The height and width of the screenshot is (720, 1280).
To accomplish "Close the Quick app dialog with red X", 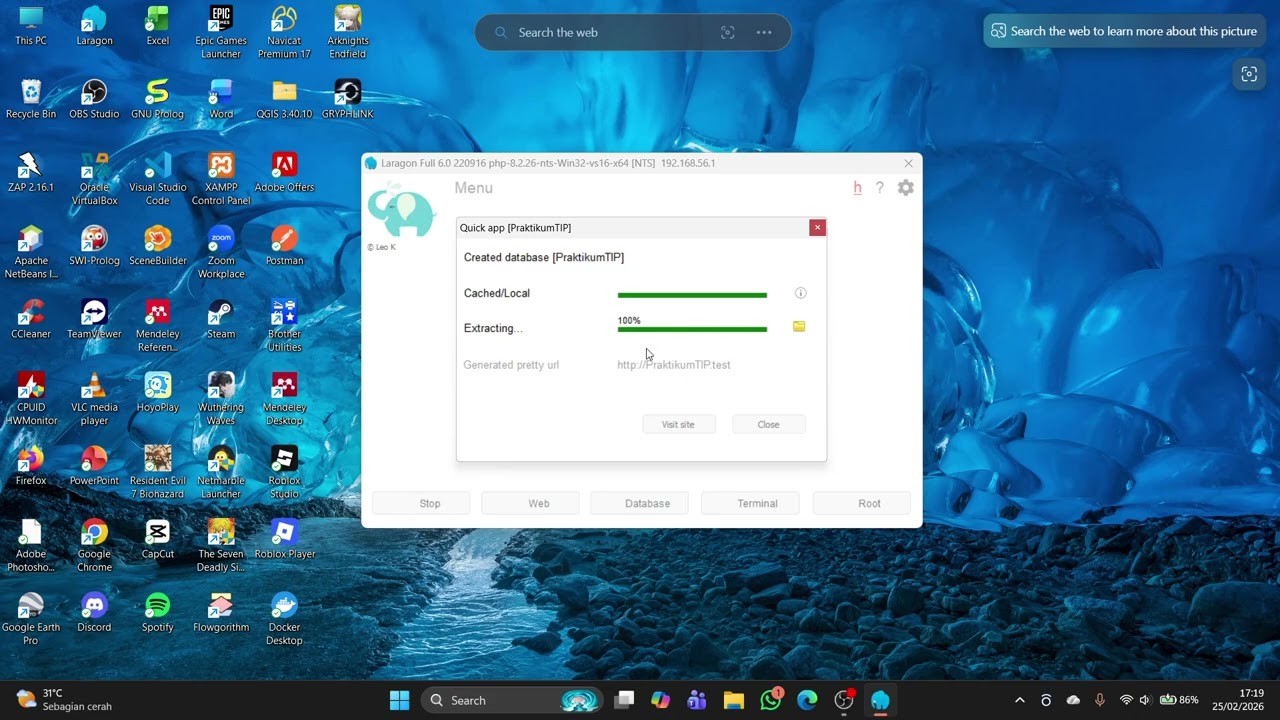I will tap(817, 228).
